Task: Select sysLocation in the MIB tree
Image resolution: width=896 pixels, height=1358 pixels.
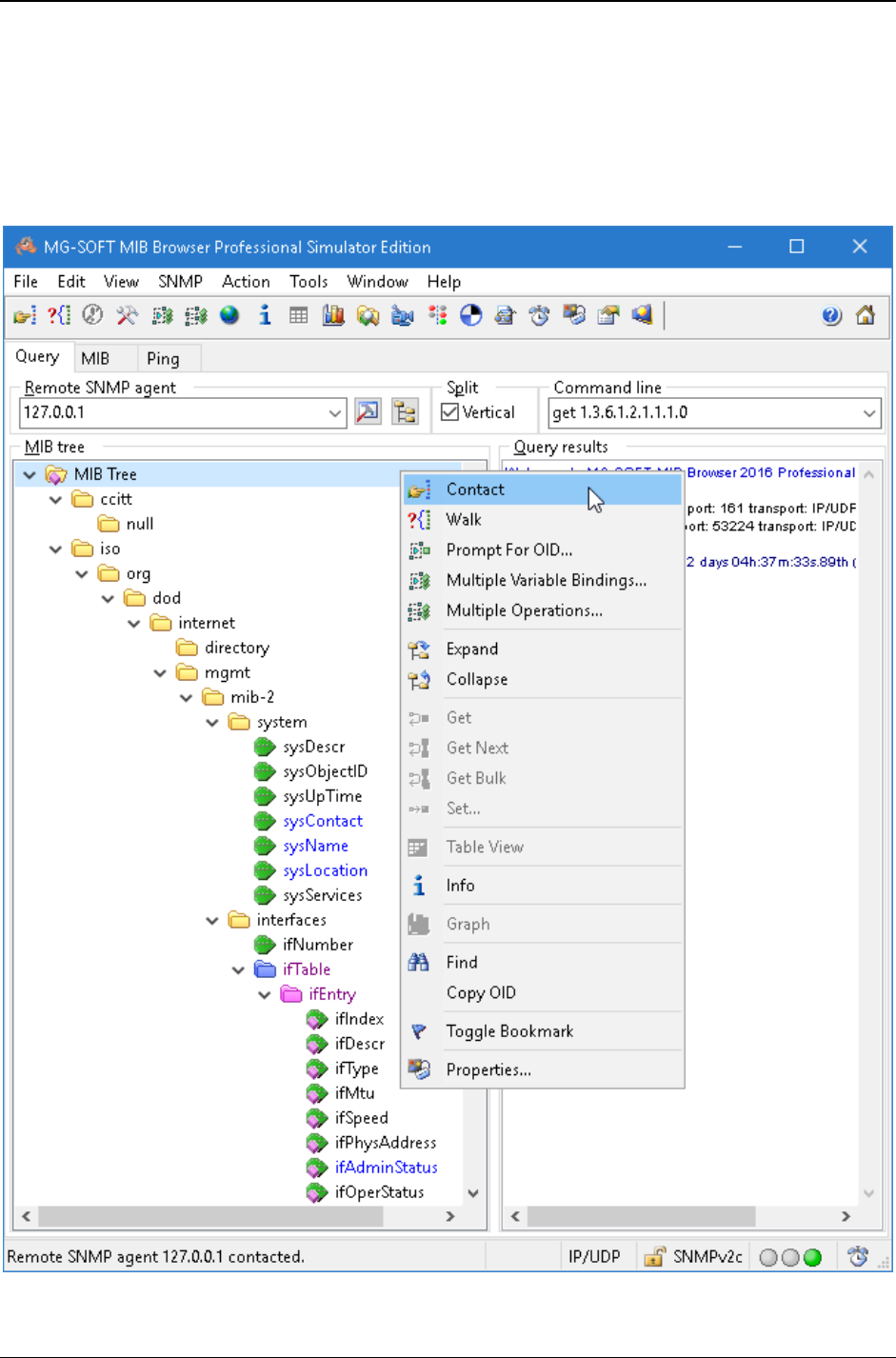Action: 325,870
